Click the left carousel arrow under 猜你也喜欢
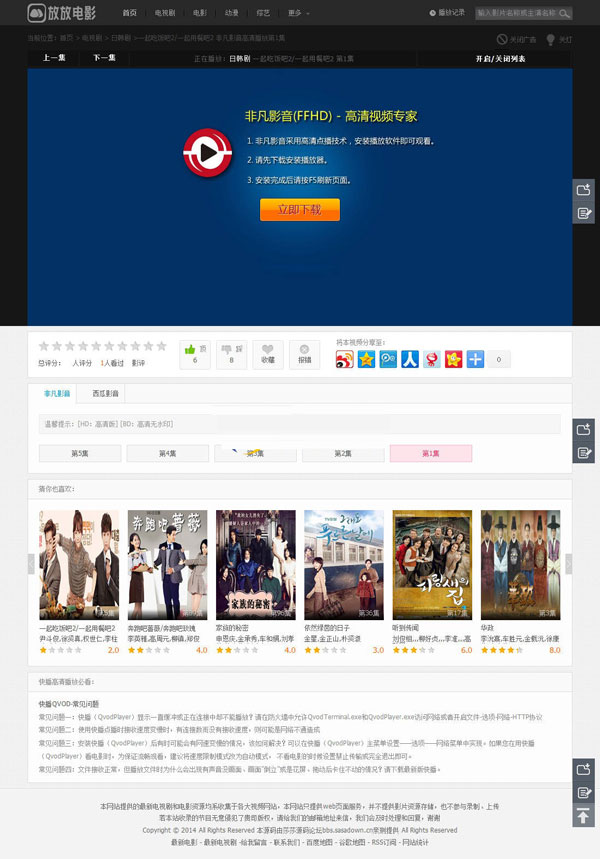600x859 pixels. pos(31,564)
